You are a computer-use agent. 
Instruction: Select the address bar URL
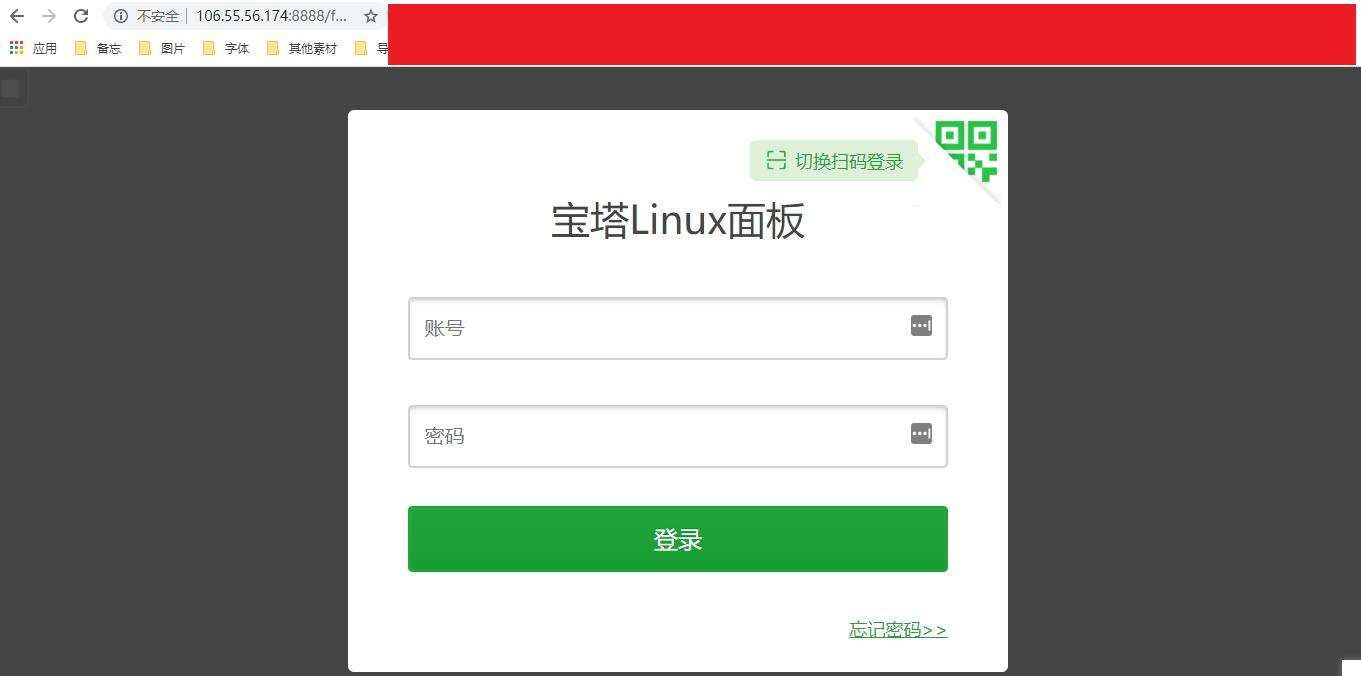272,16
